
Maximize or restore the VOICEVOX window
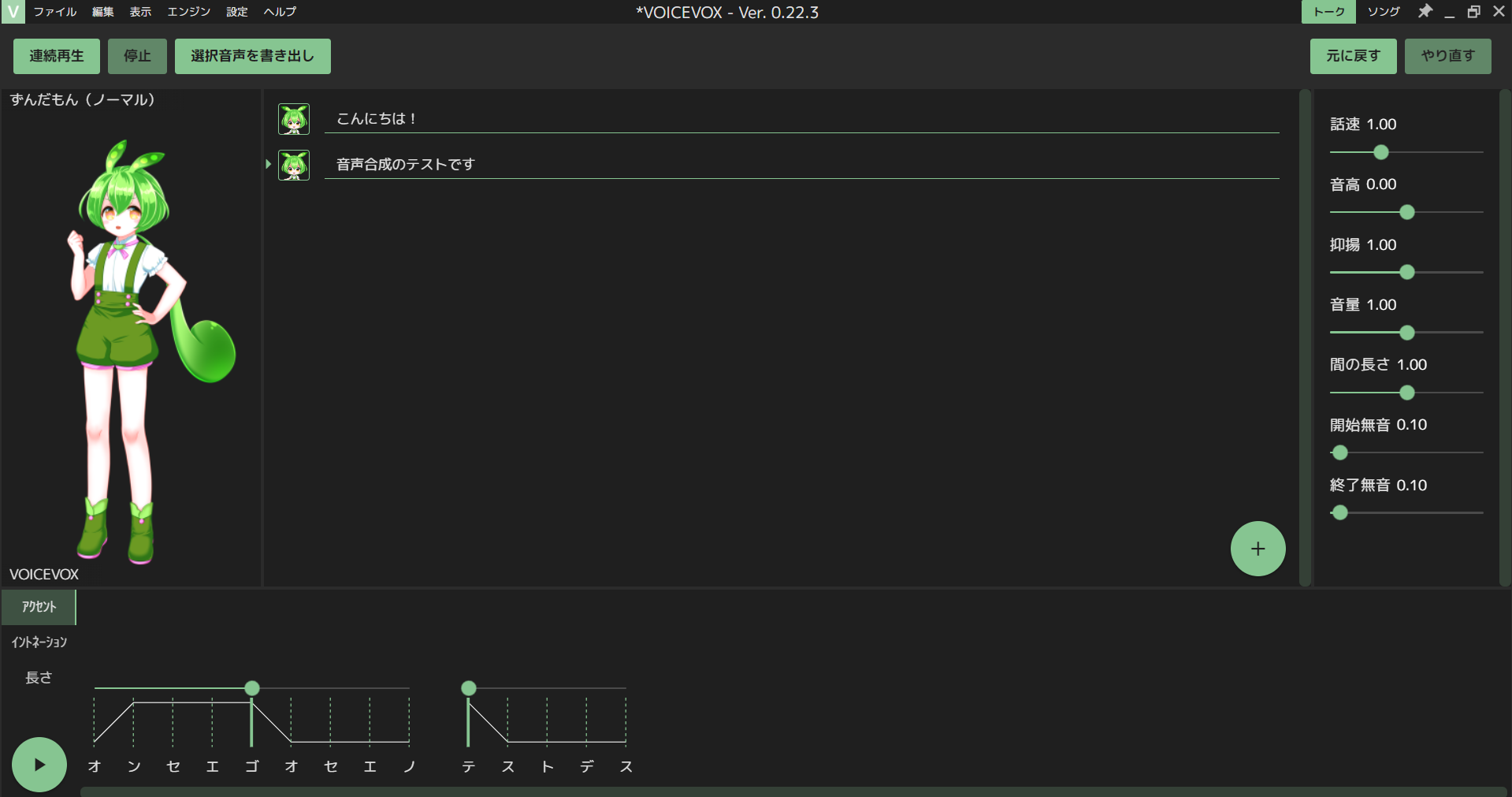coord(1473,12)
